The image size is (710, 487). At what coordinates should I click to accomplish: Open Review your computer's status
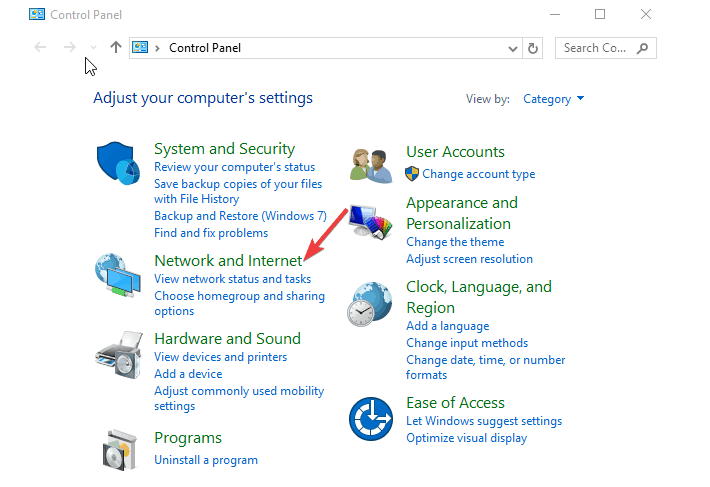pyautogui.click(x=235, y=167)
